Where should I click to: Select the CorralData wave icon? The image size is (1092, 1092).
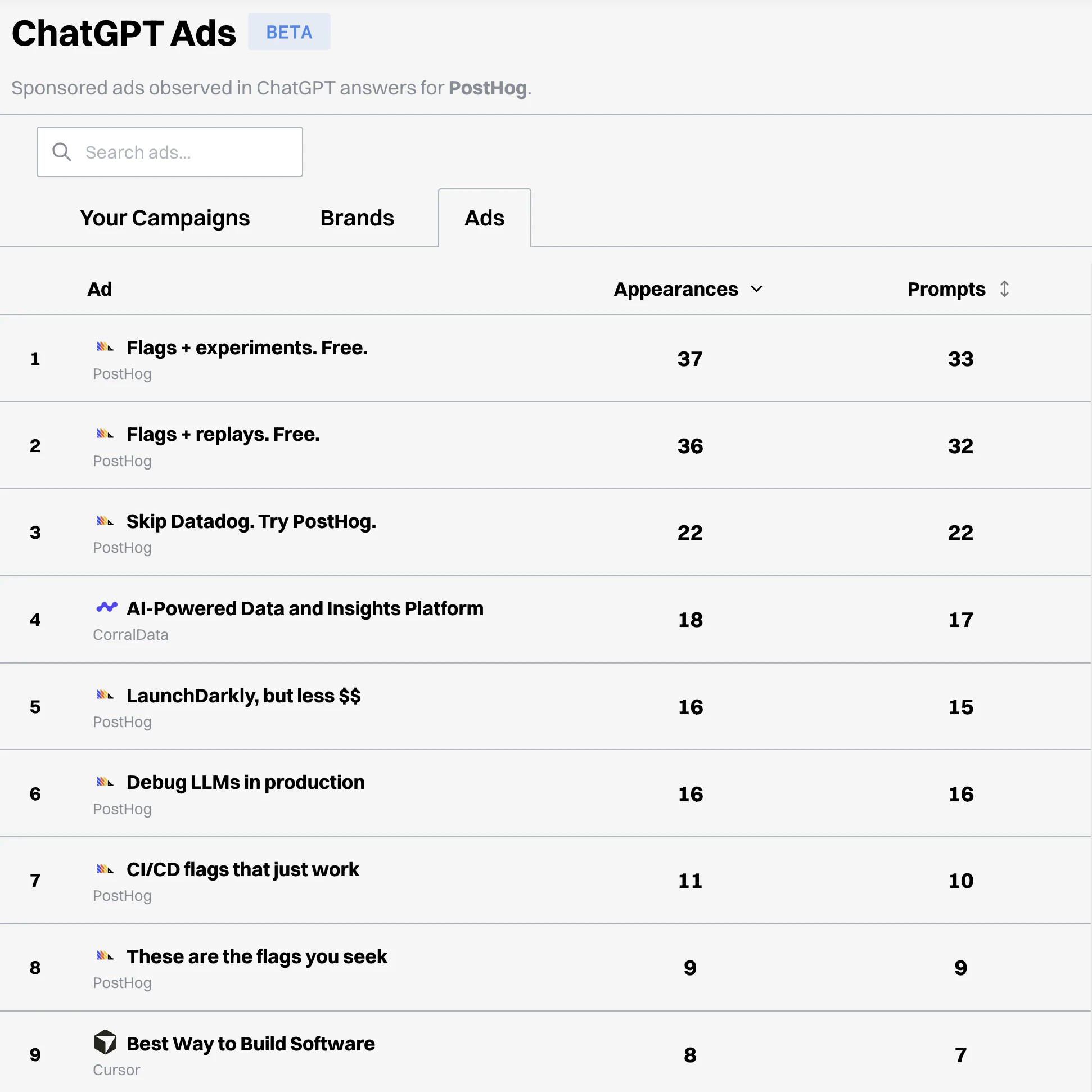tap(106, 607)
